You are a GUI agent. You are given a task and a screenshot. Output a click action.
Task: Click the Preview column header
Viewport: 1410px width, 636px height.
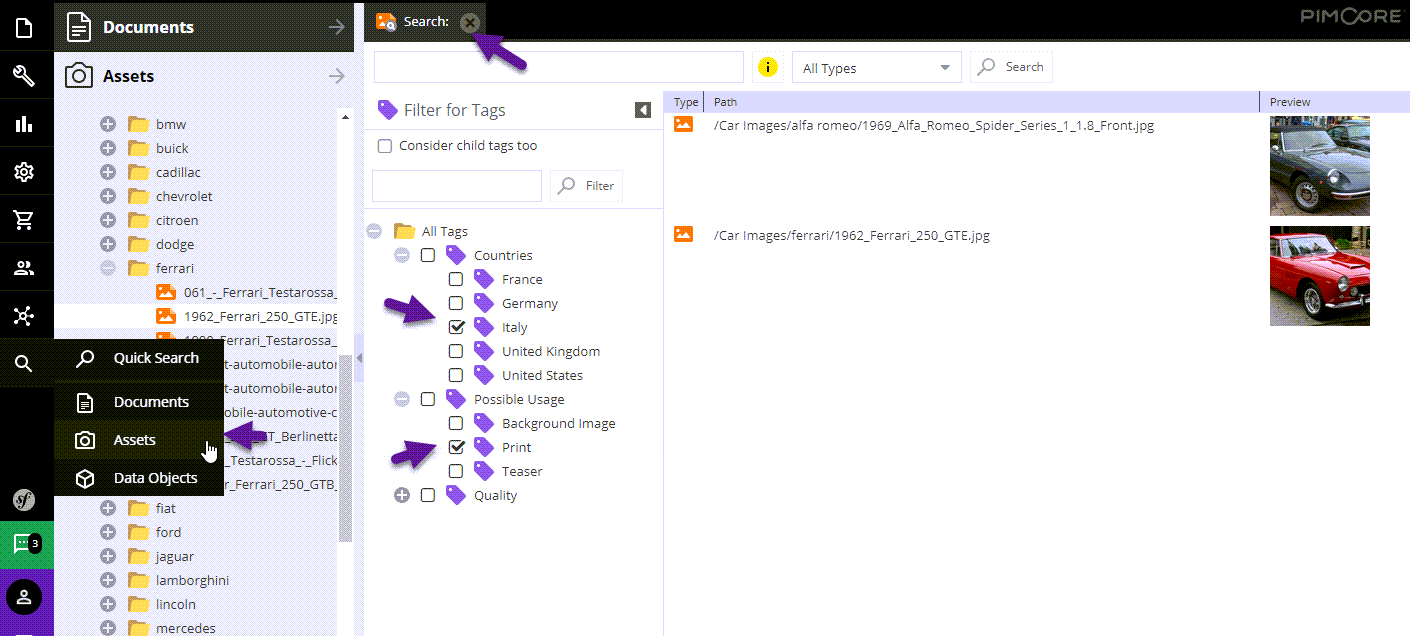[1334, 102]
